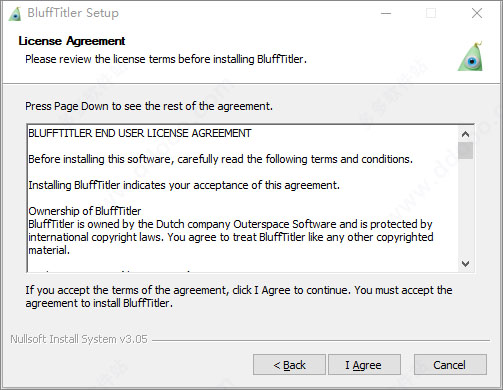Go to previous step with Back button
This screenshot has width=503, height=390.
click(289, 365)
